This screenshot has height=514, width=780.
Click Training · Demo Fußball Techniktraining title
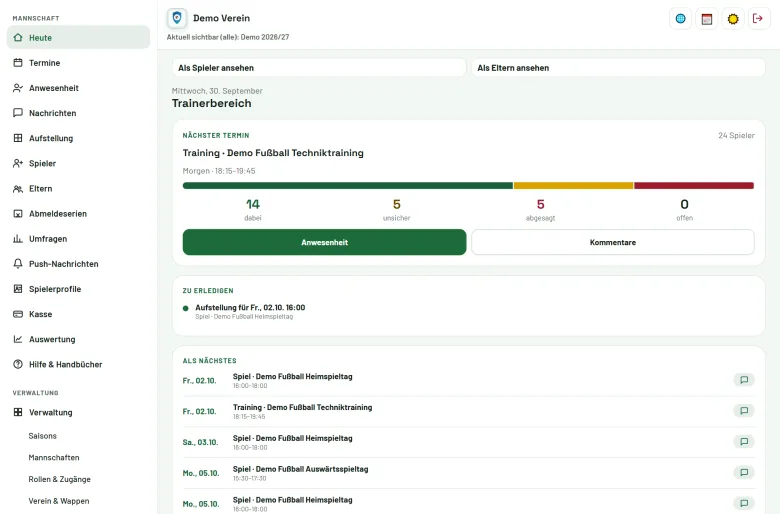tap(273, 153)
